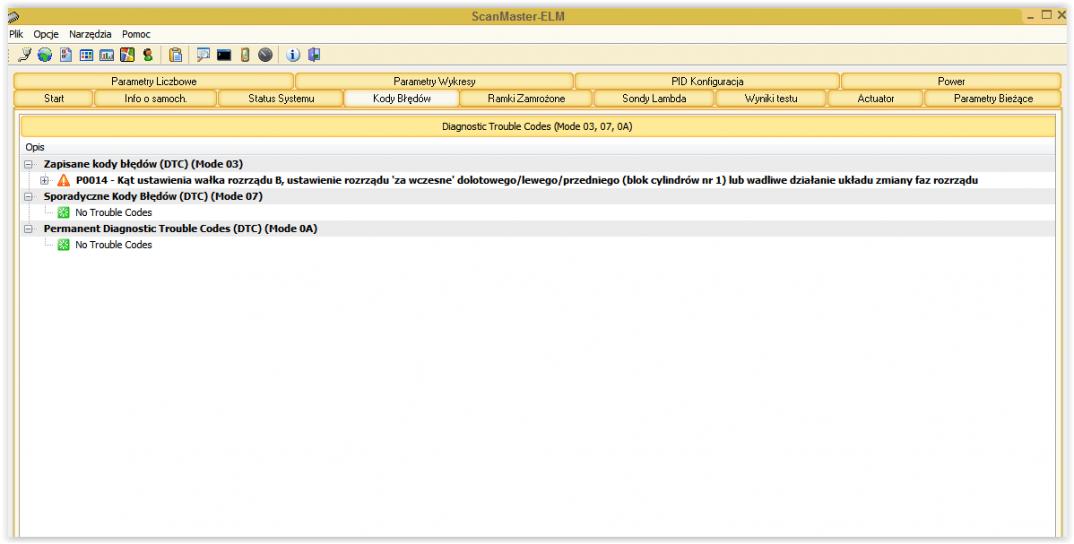Click the ScanMaster-ELM title bar app icon
Viewport: 1074px width, 544px height.
[x=14, y=16]
